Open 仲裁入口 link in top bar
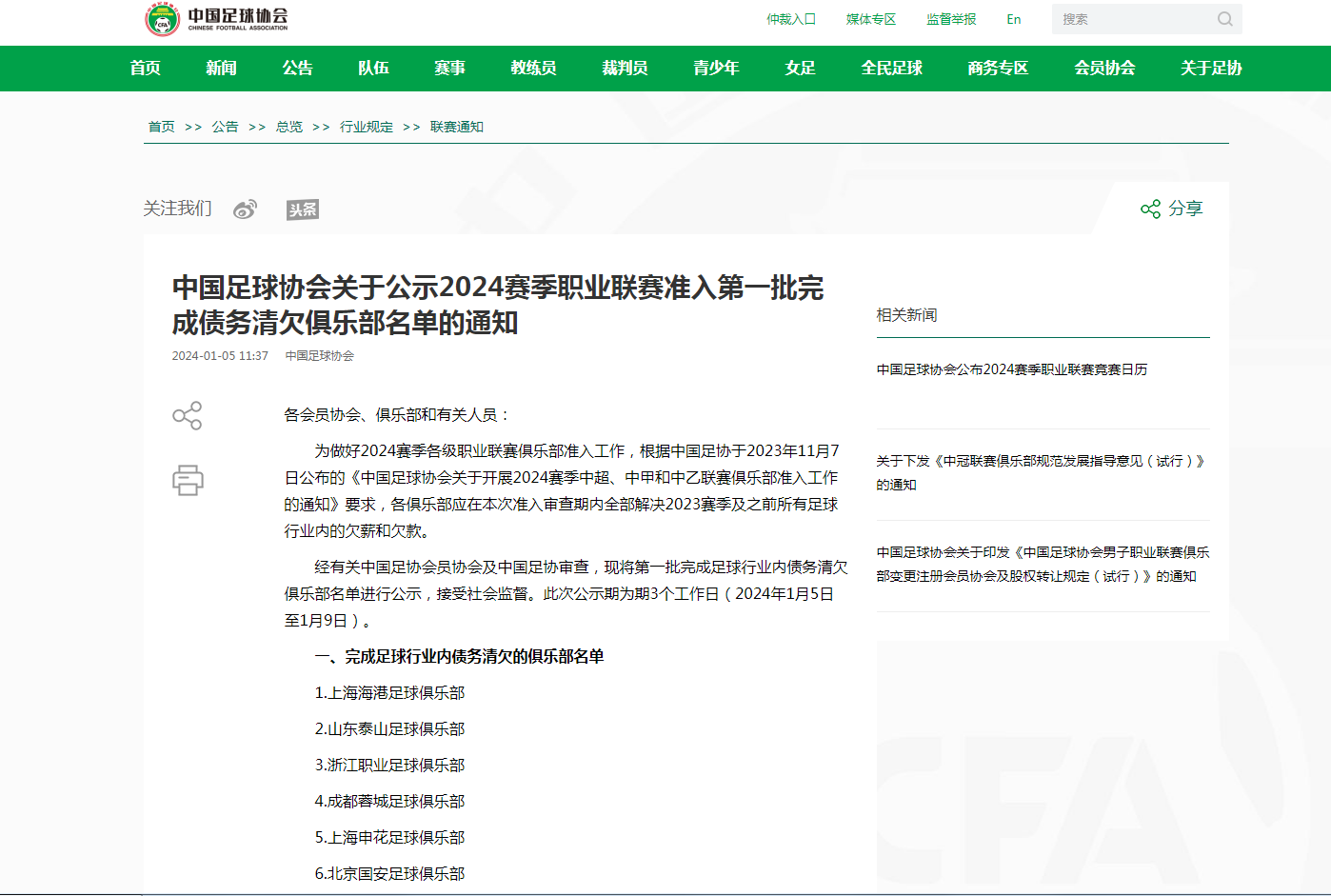1331x896 pixels. pos(791,19)
